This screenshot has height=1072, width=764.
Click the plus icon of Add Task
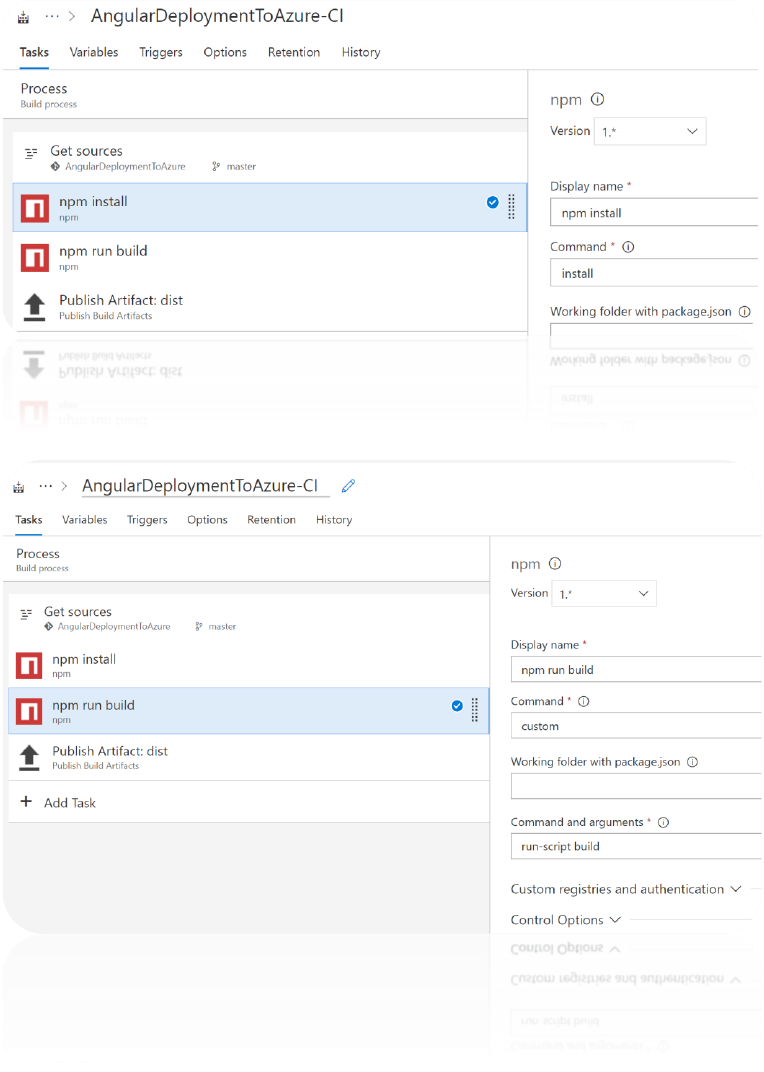(26, 801)
